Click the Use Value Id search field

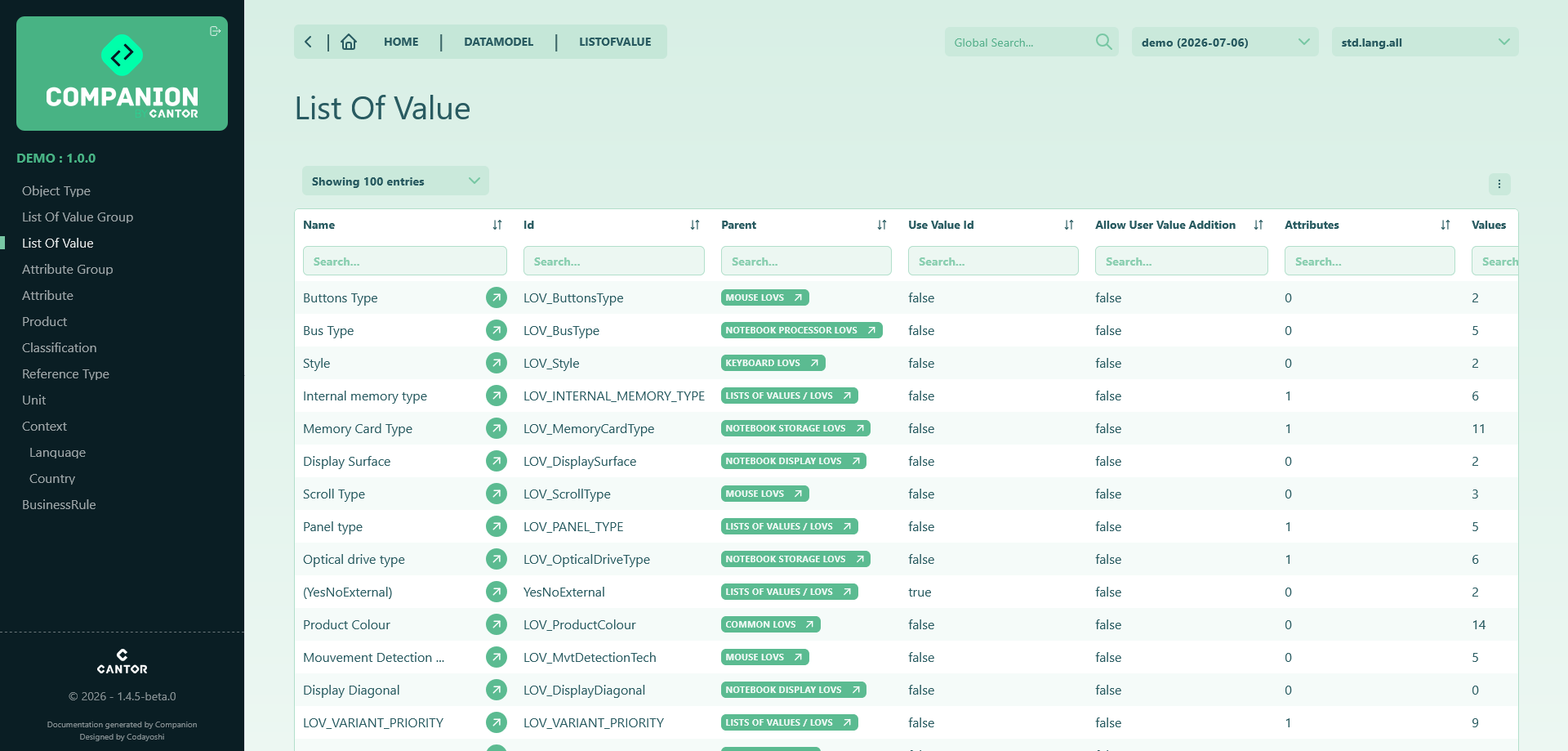tap(993, 261)
